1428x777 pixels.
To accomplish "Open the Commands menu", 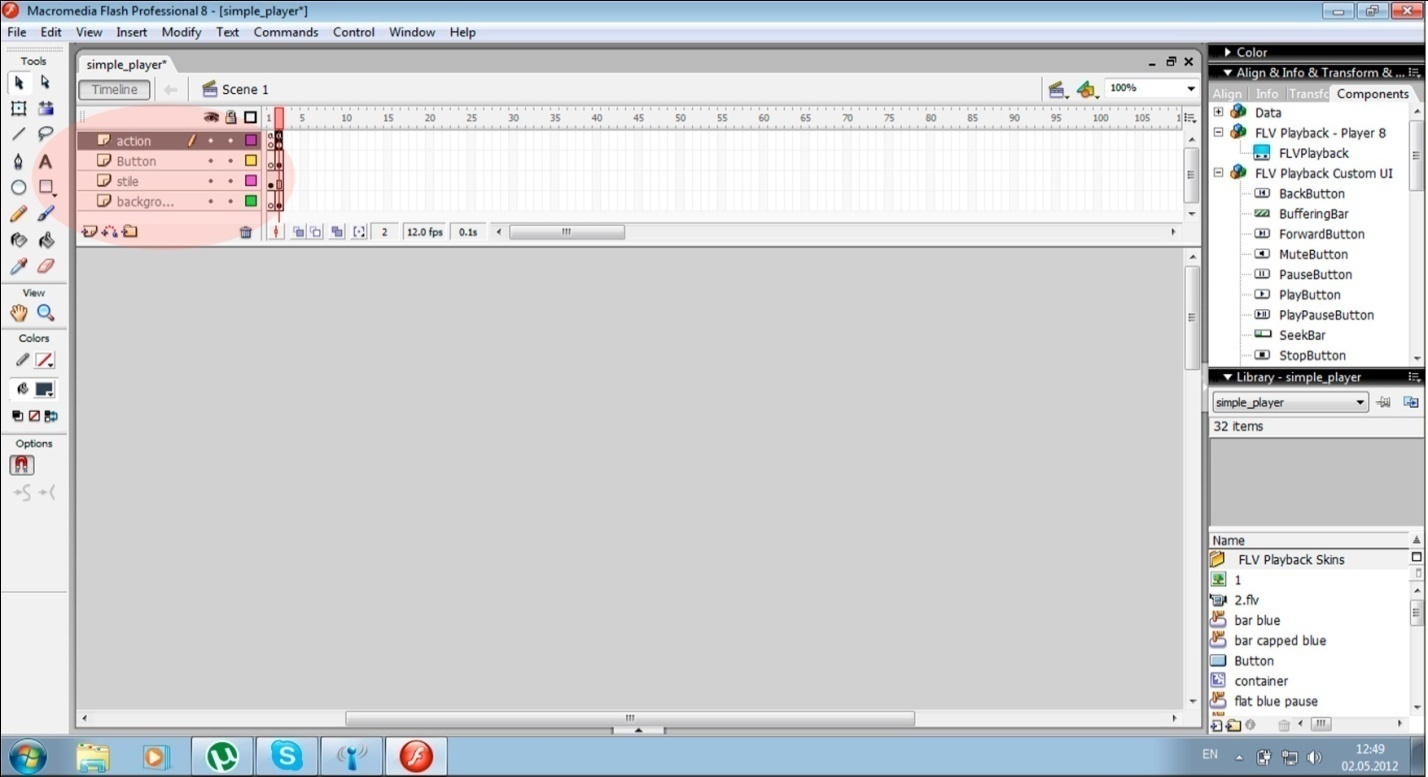I will 286,32.
